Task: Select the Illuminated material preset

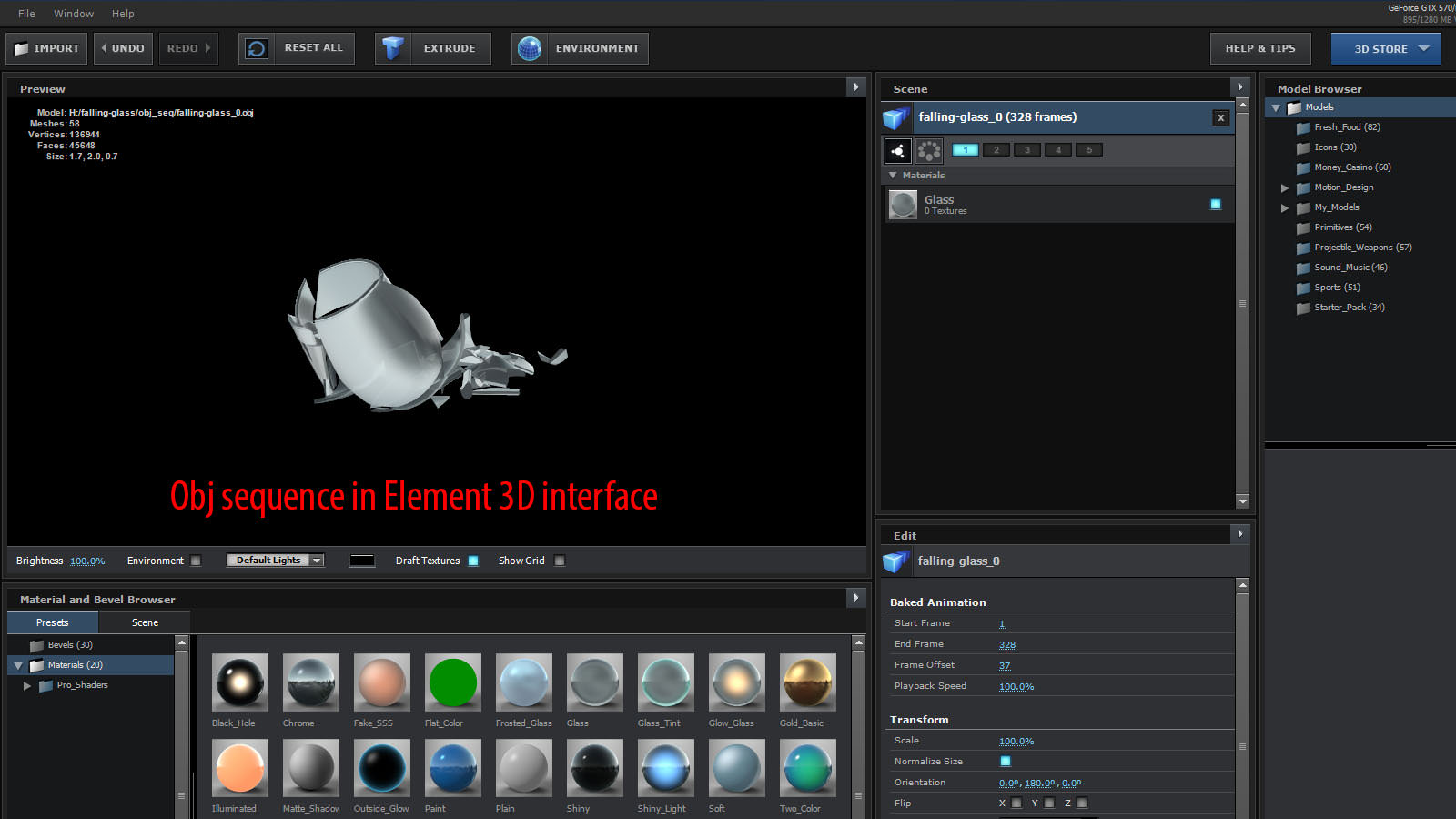Action: click(240, 767)
